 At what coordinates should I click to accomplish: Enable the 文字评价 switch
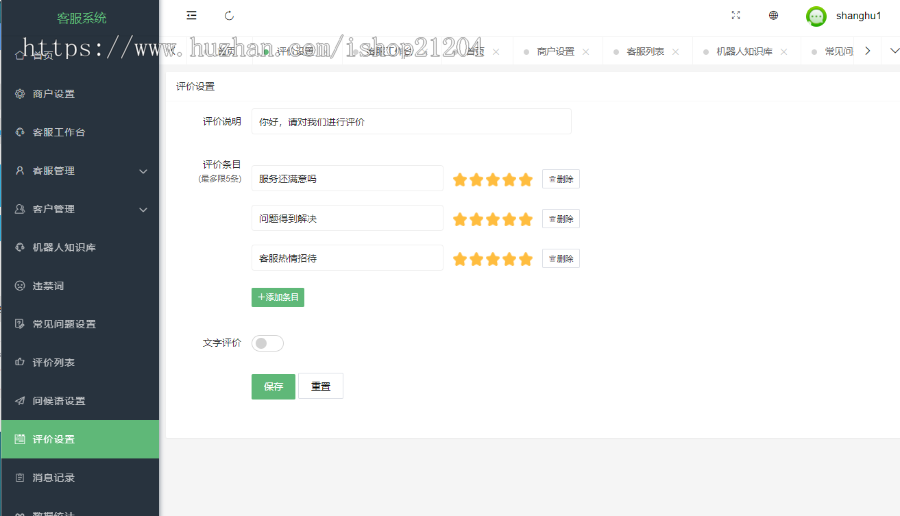point(267,343)
